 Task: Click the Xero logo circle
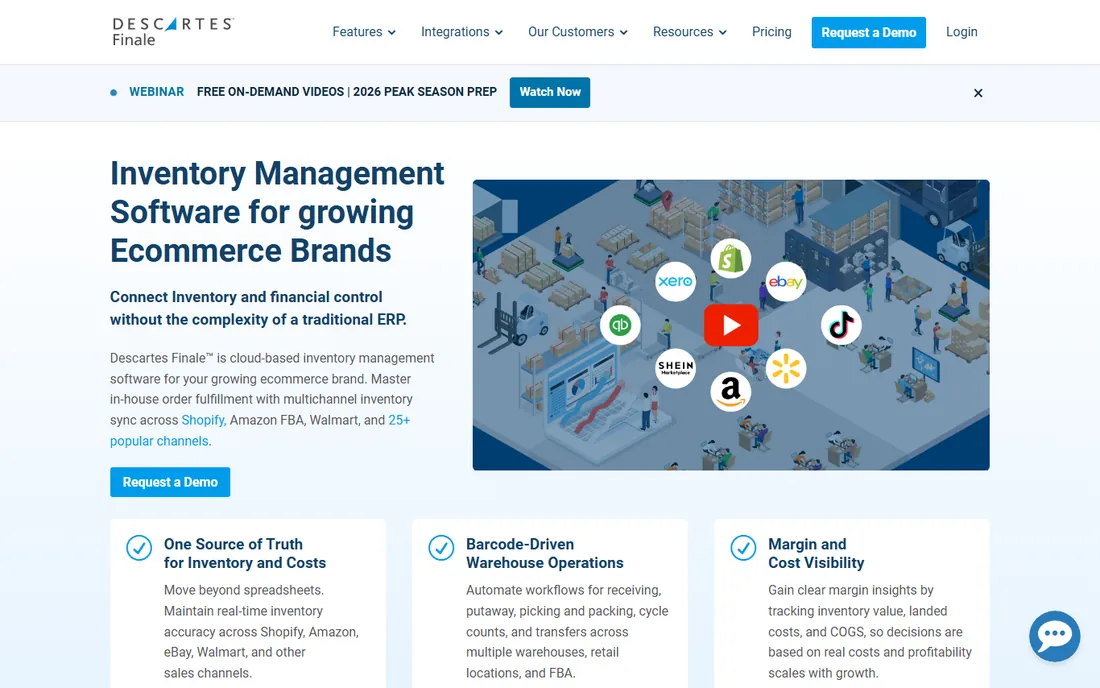(x=675, y=281)
